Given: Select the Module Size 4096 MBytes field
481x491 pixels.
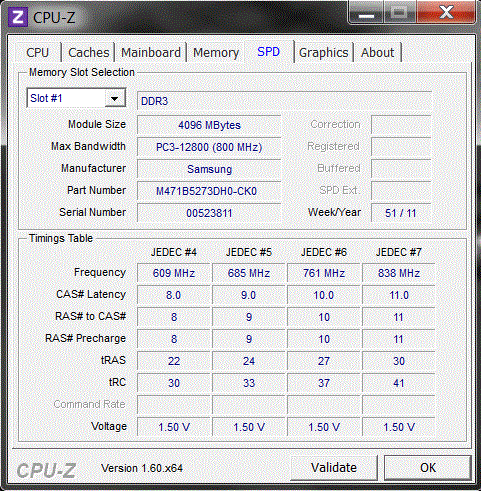Looking at the screenshot, I should pyautogui.click(x=209, y=125).
